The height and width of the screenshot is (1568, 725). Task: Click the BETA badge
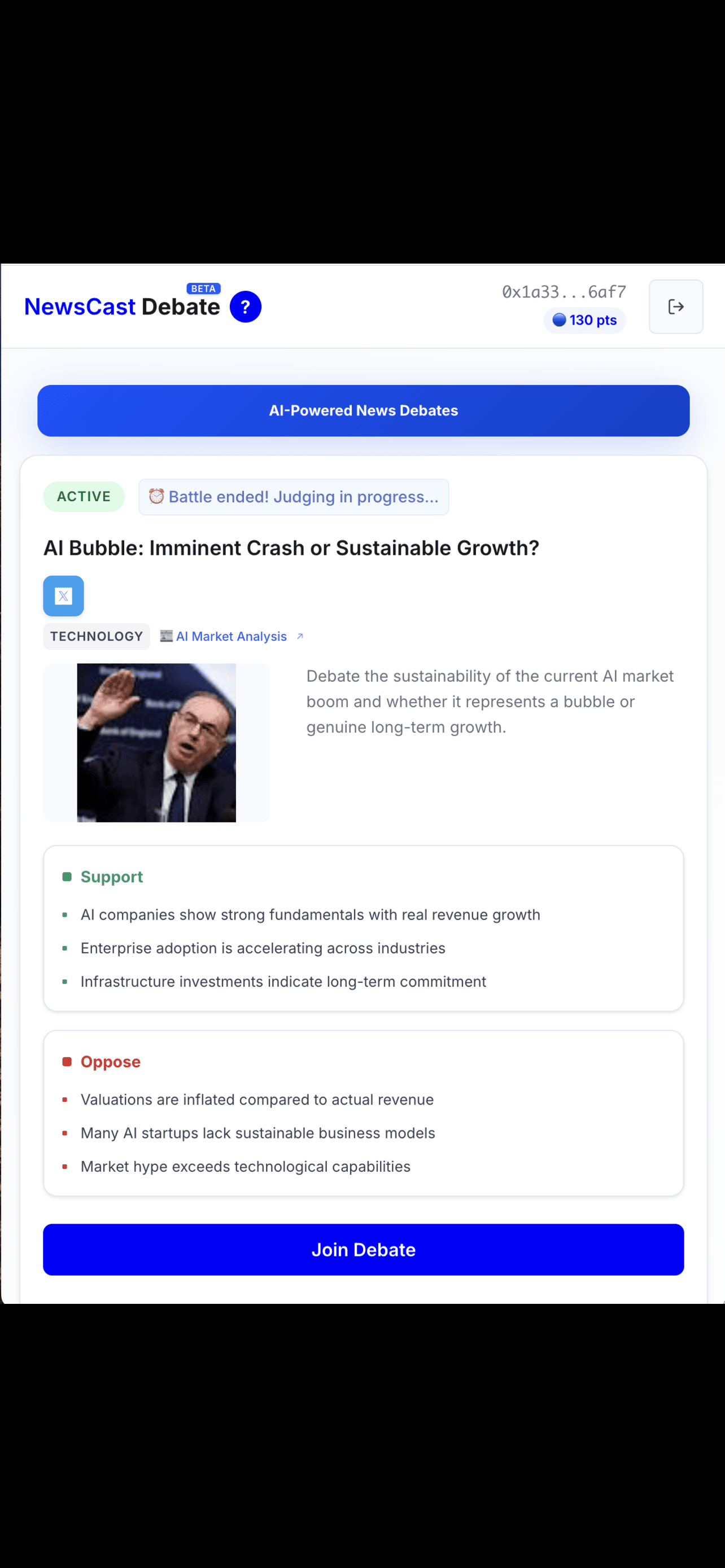coord(203,288)
